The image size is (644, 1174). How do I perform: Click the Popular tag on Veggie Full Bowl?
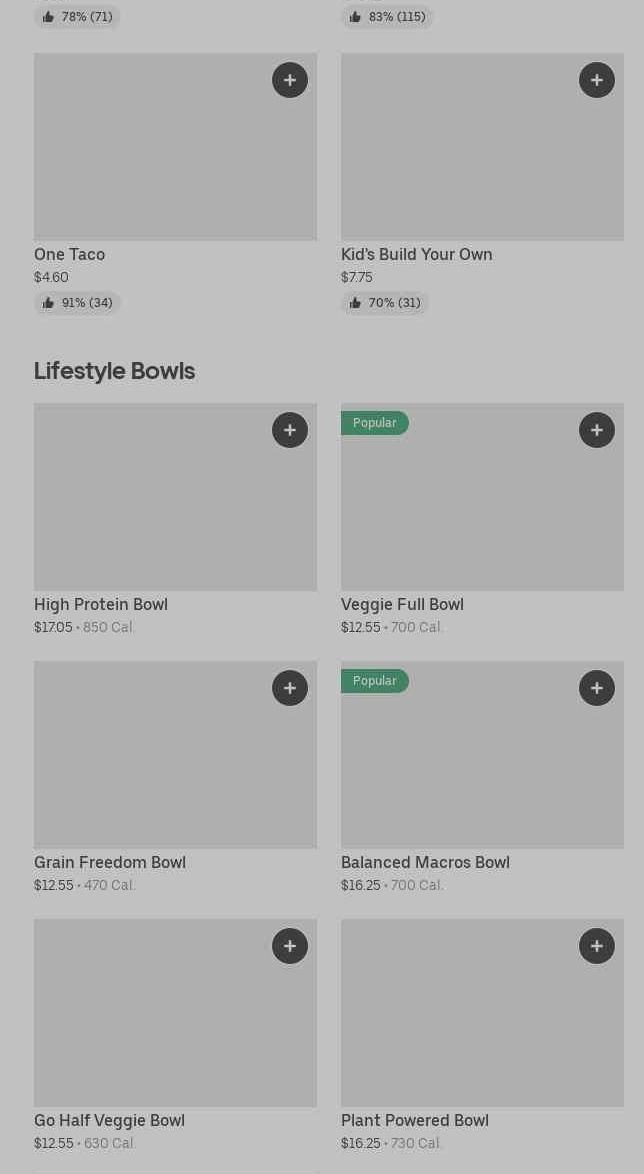pos(375,423)
